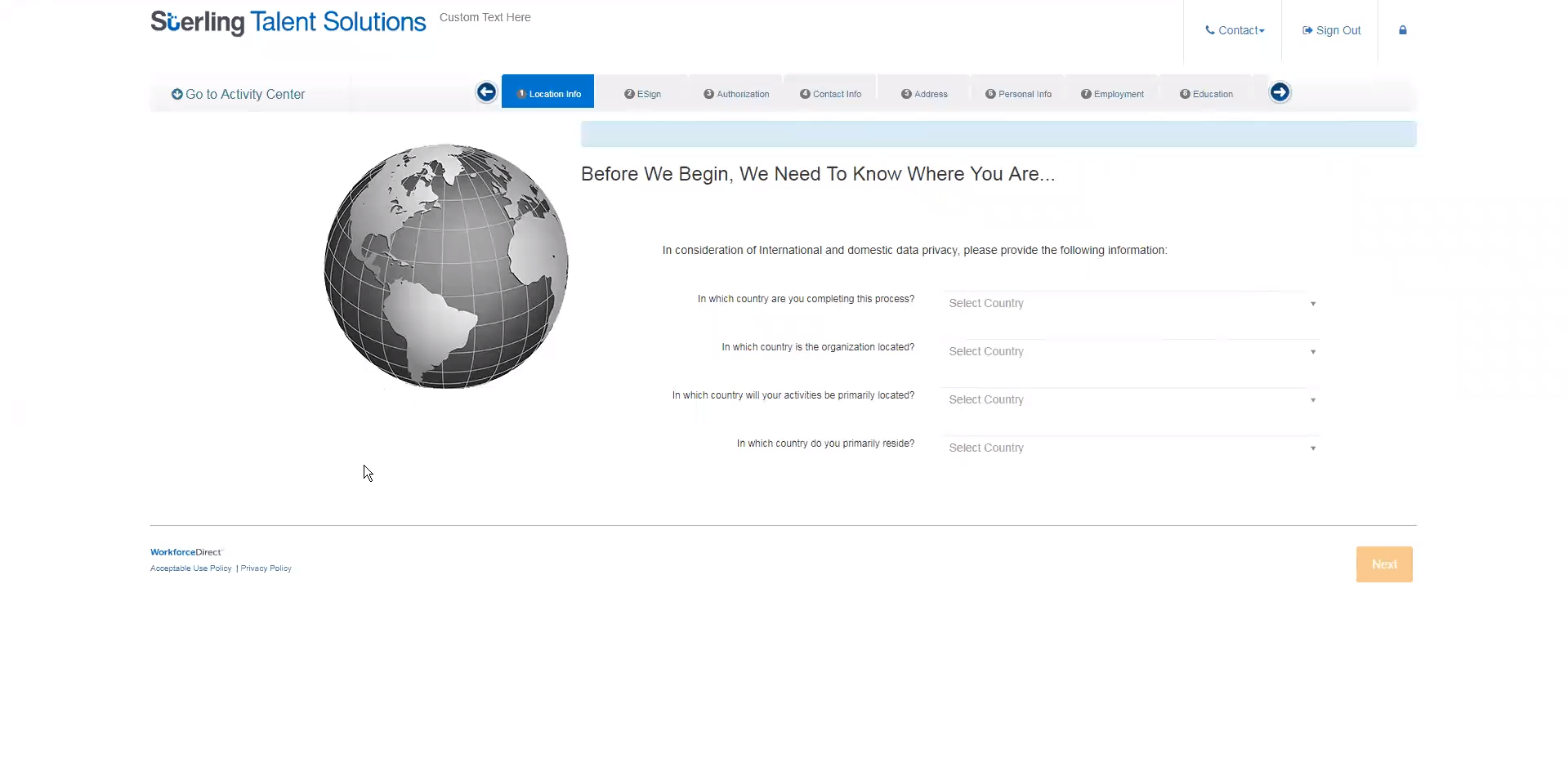Open the Acceptable Use Policy link
The height and width of the screenshot is (780, 1568).
[191, 568]
